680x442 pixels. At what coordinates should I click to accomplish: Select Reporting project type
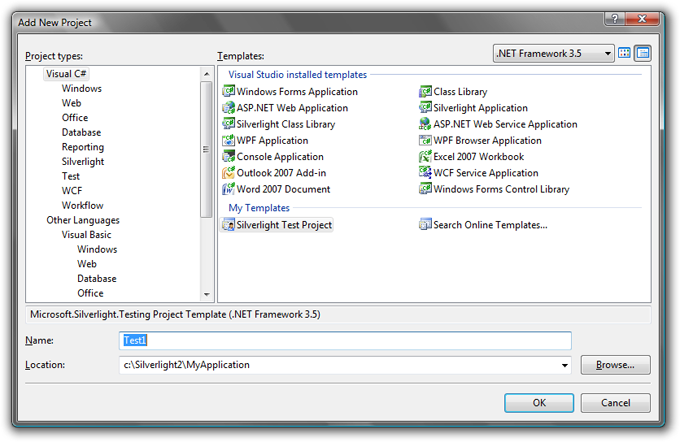pos(83,147)
